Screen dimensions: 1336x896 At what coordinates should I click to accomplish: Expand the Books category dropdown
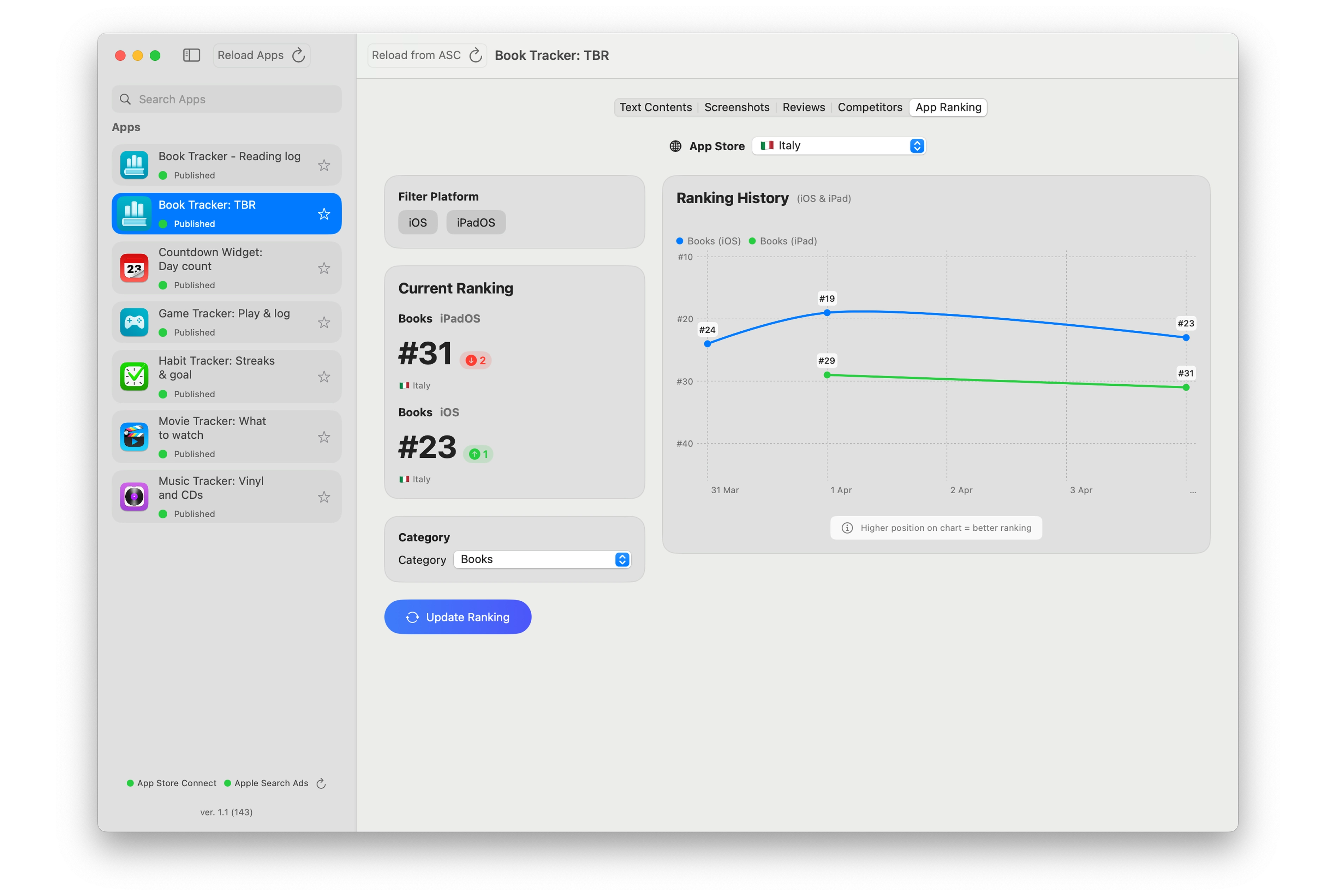pos(542,559)
